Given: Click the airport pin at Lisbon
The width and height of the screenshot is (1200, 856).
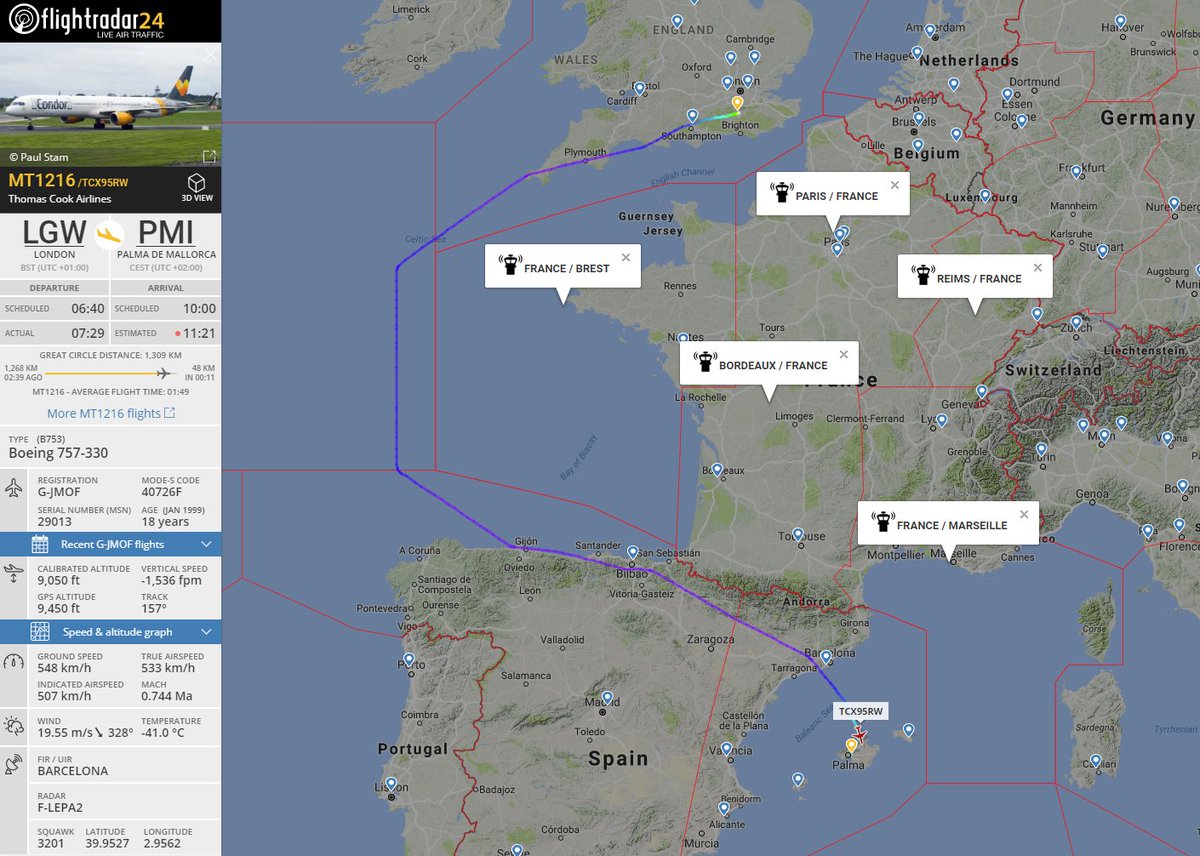Looking at the screenshot, I should pos(391,784).
